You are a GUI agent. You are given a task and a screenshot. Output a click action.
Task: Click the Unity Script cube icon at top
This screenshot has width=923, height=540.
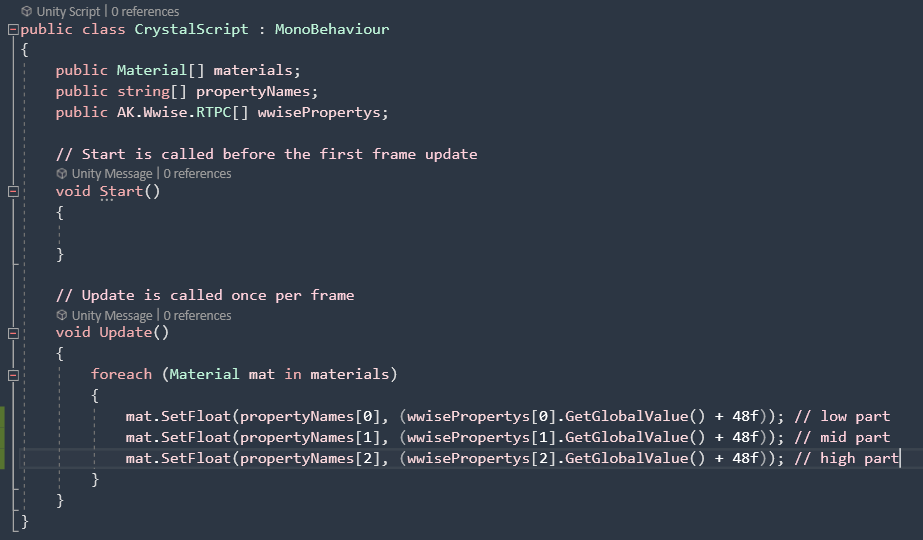tap(26, 11)
